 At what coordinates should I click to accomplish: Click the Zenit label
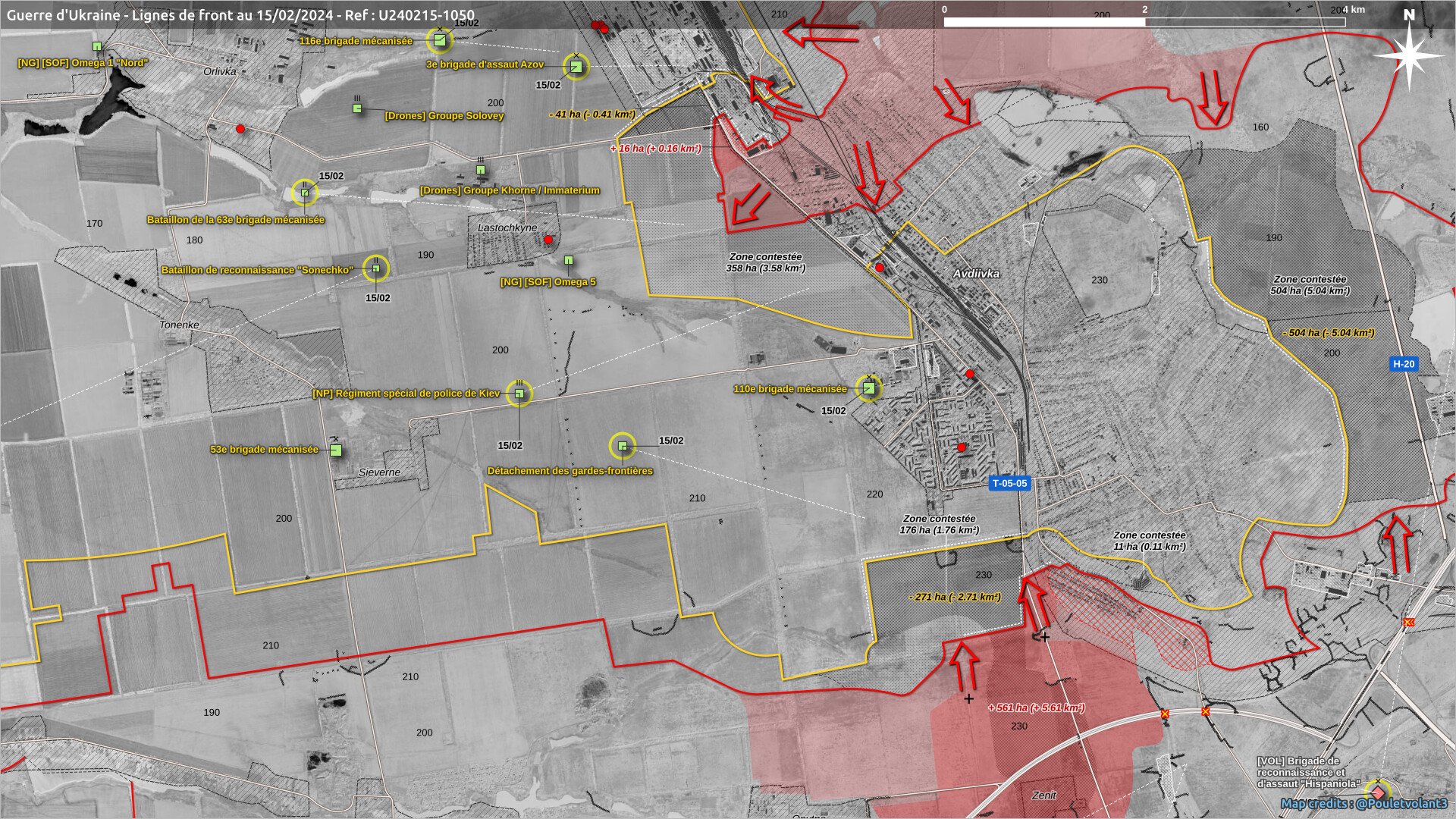point(1044,795)
